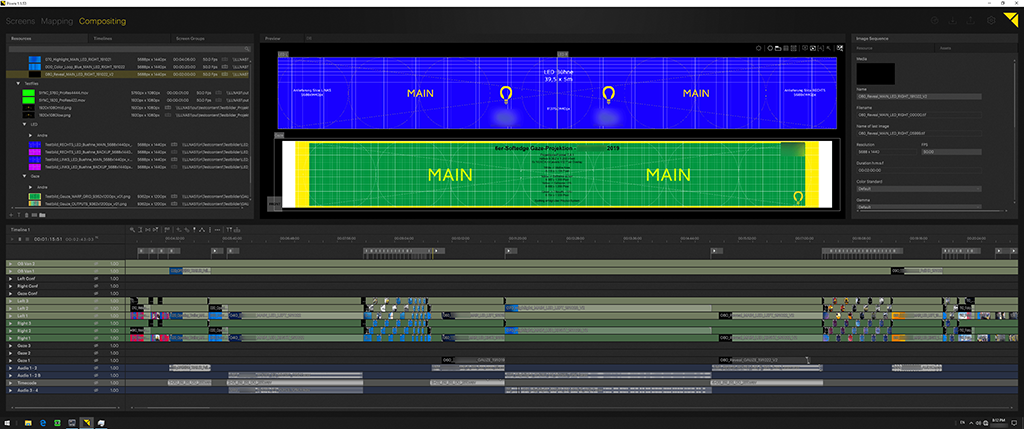The image size is (1024, 429).
Task: Toggle the lock on Audio 1 - 2 track
Action: (x=96, y=369)
